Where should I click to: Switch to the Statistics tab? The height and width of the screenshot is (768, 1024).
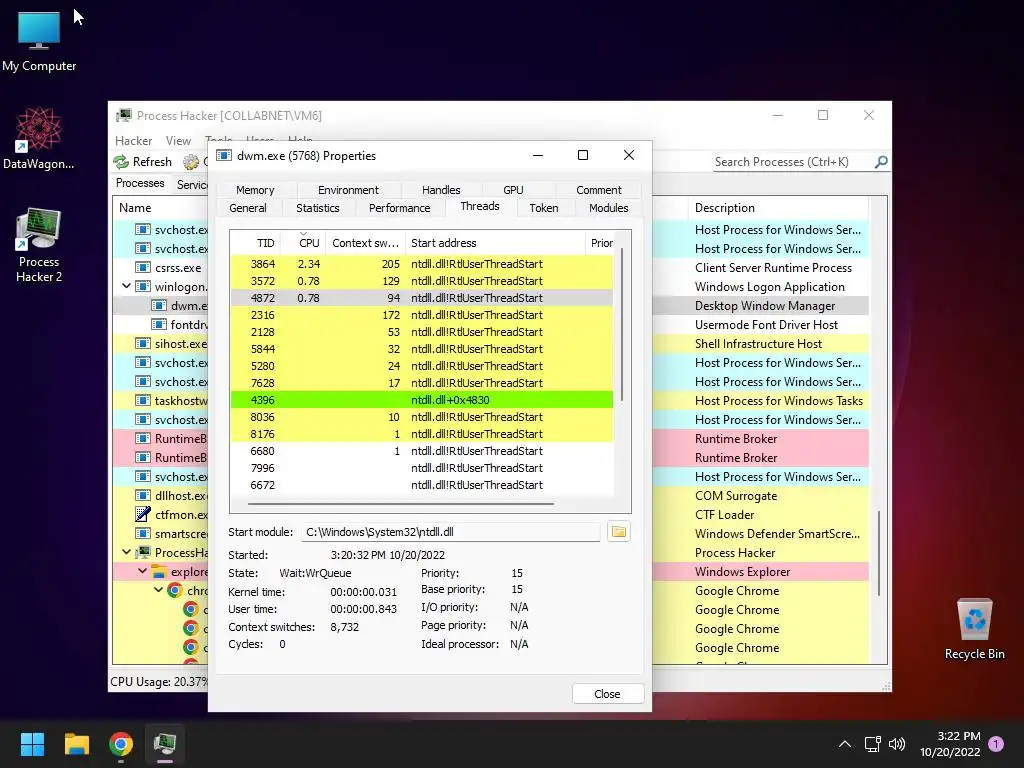[317, 208]
